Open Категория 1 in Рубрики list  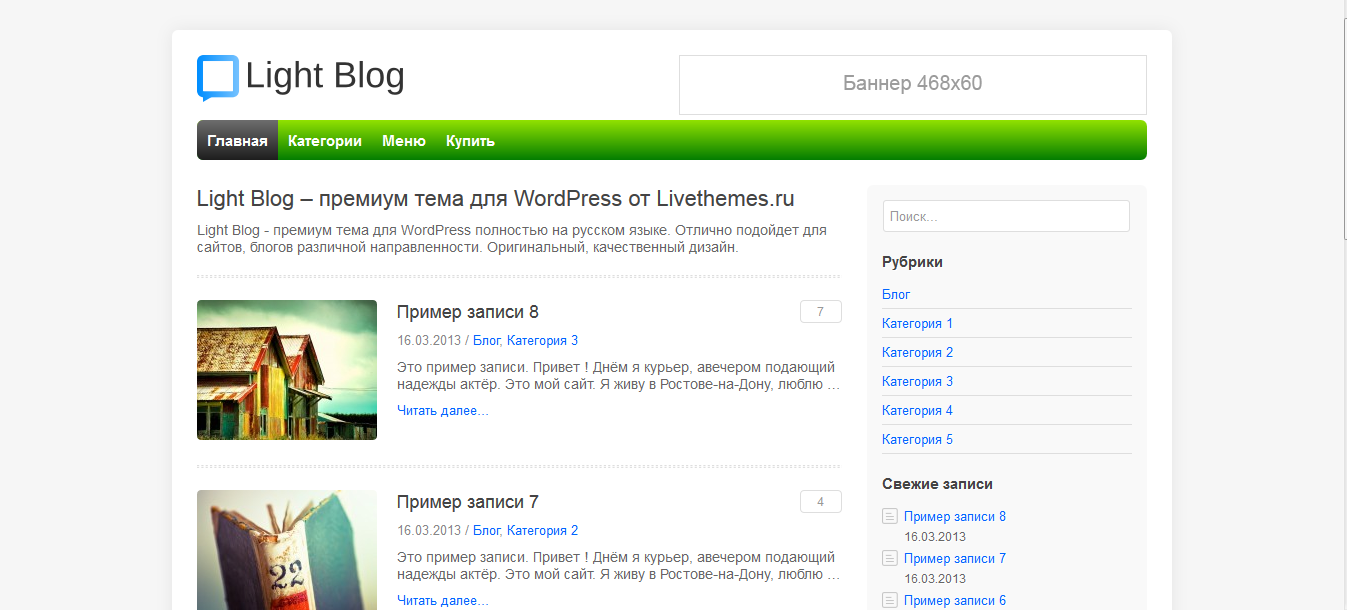(x=917, y=323)
